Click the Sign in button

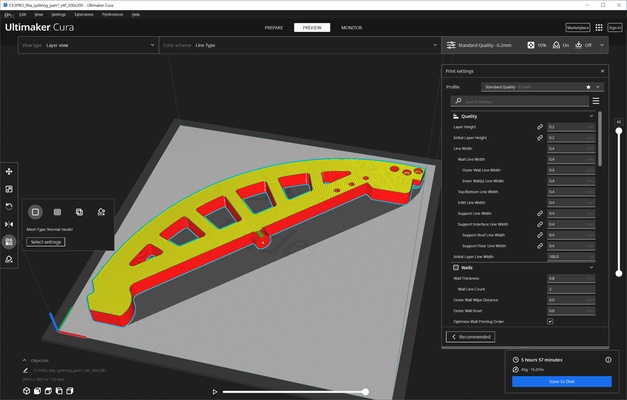click(615, 28)
